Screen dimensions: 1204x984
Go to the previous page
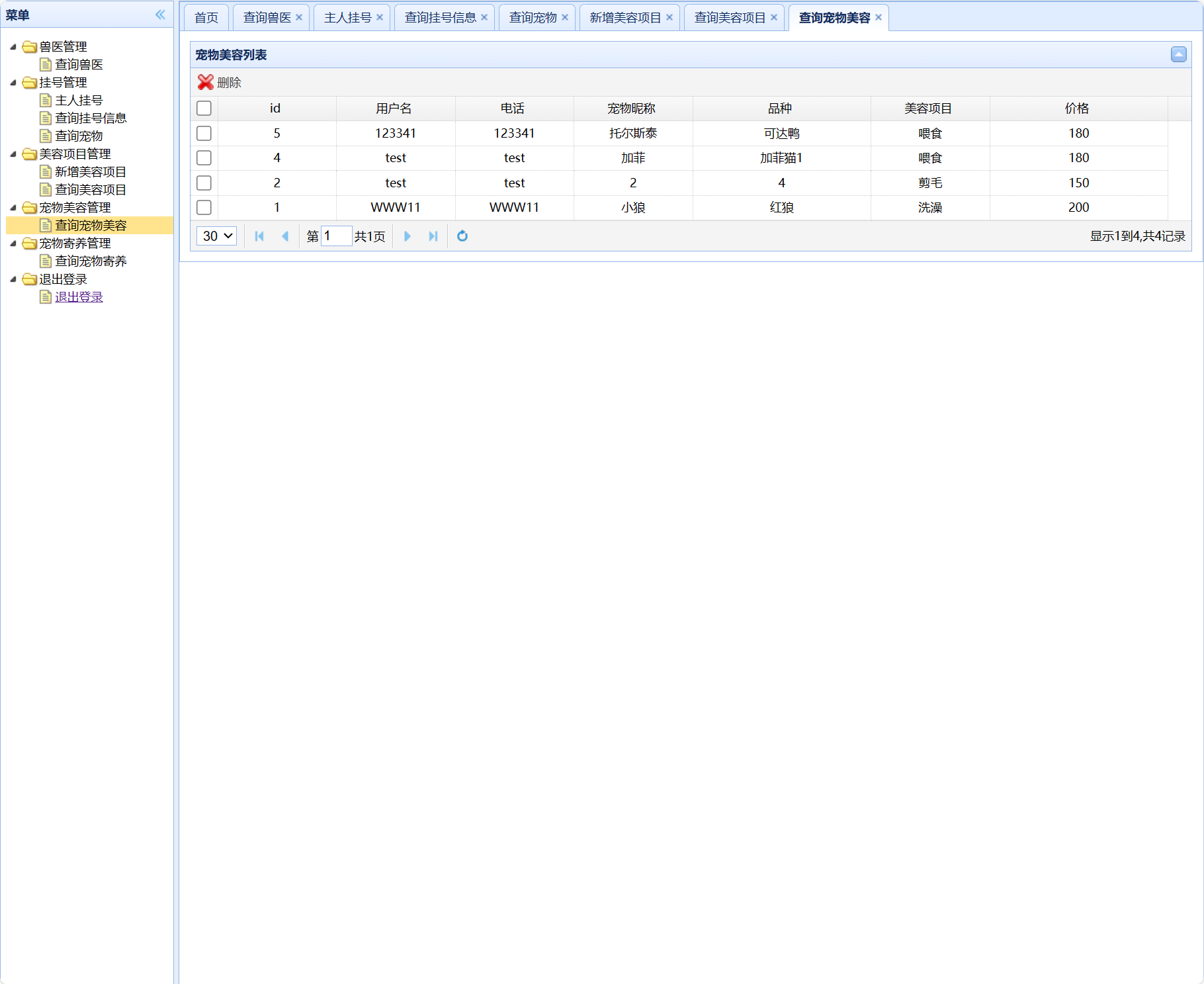(x=285, y=236)
